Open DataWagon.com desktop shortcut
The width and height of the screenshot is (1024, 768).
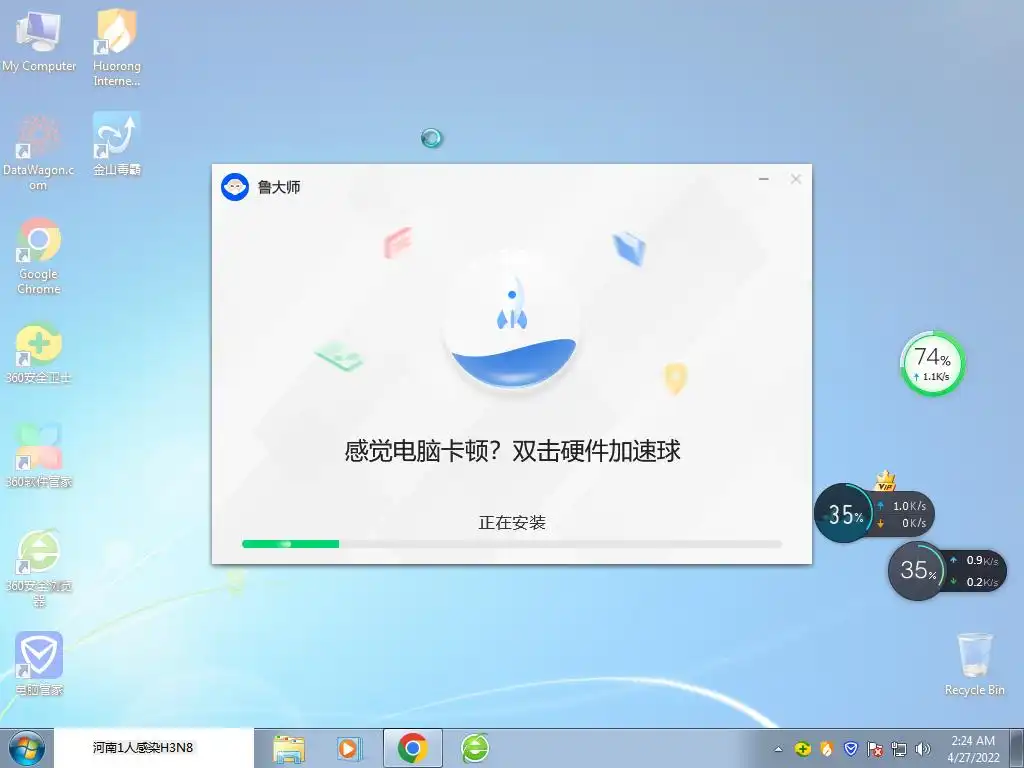tap(38, 153)
